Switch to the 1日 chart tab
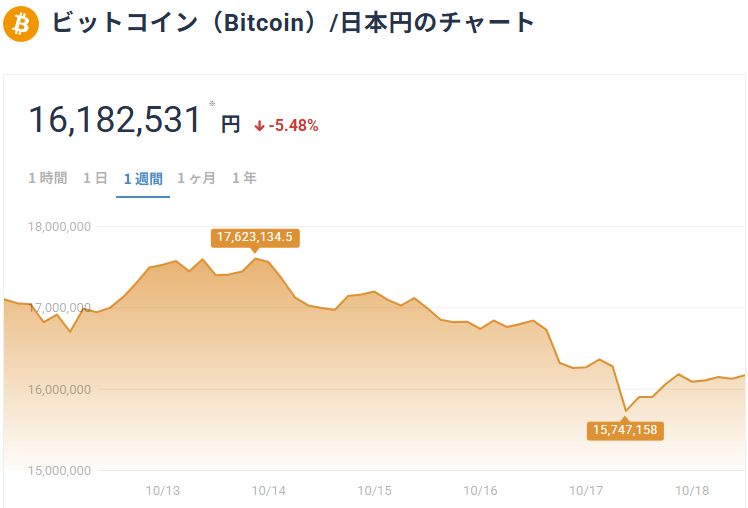The width and height of the screenshot is (748, 508). [x=95, y=178]
